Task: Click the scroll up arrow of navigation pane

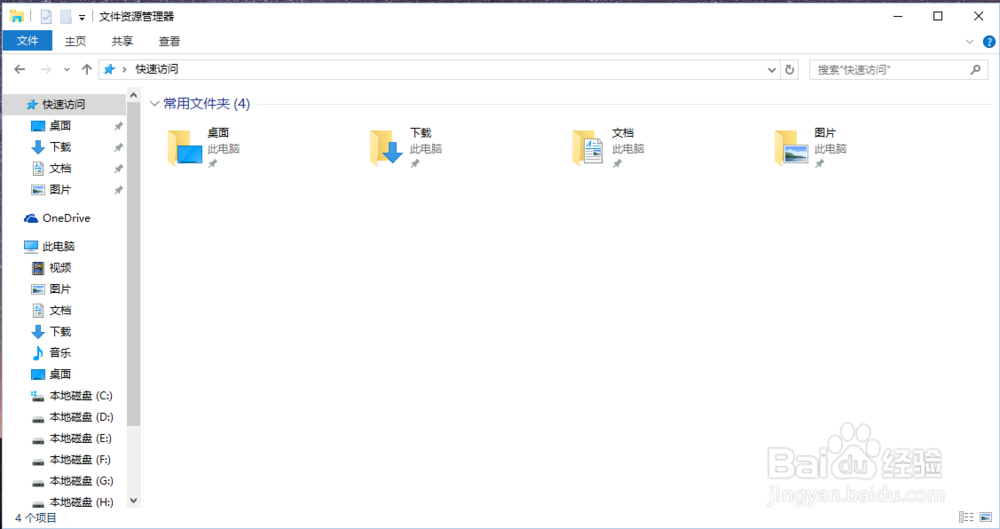Action: tap(133, 95)
